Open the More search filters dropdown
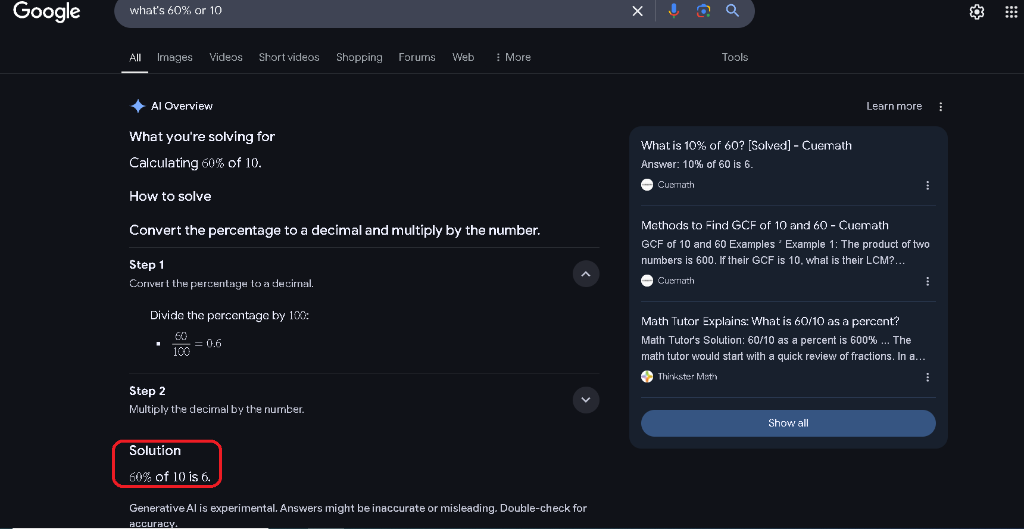The image size is (1024, 529). pos(514,58)
